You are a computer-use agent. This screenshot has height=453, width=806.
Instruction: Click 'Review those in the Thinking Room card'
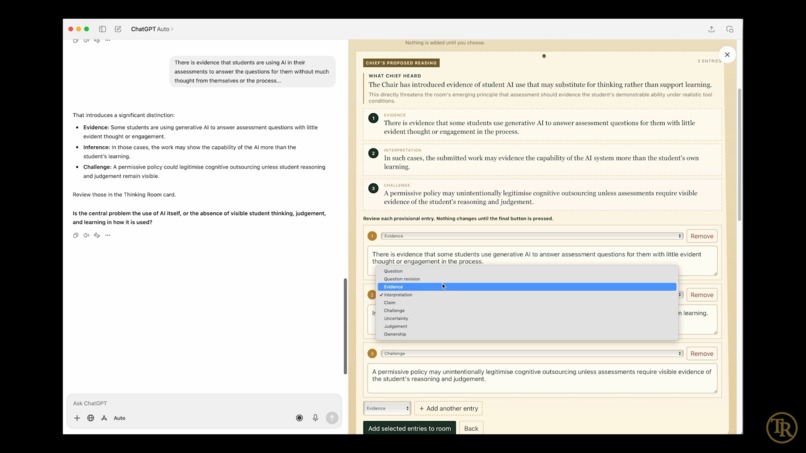click(124, 194)
